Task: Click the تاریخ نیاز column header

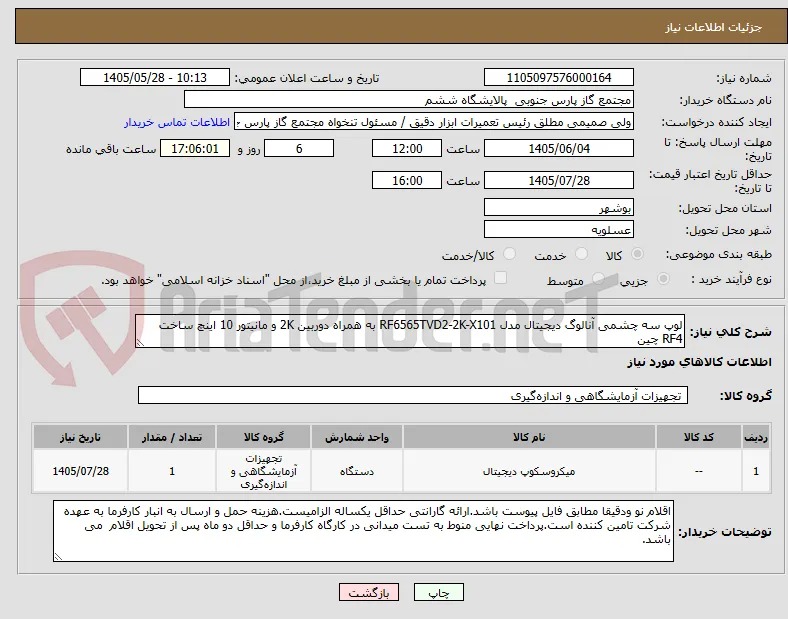Action: click(80, 437)
